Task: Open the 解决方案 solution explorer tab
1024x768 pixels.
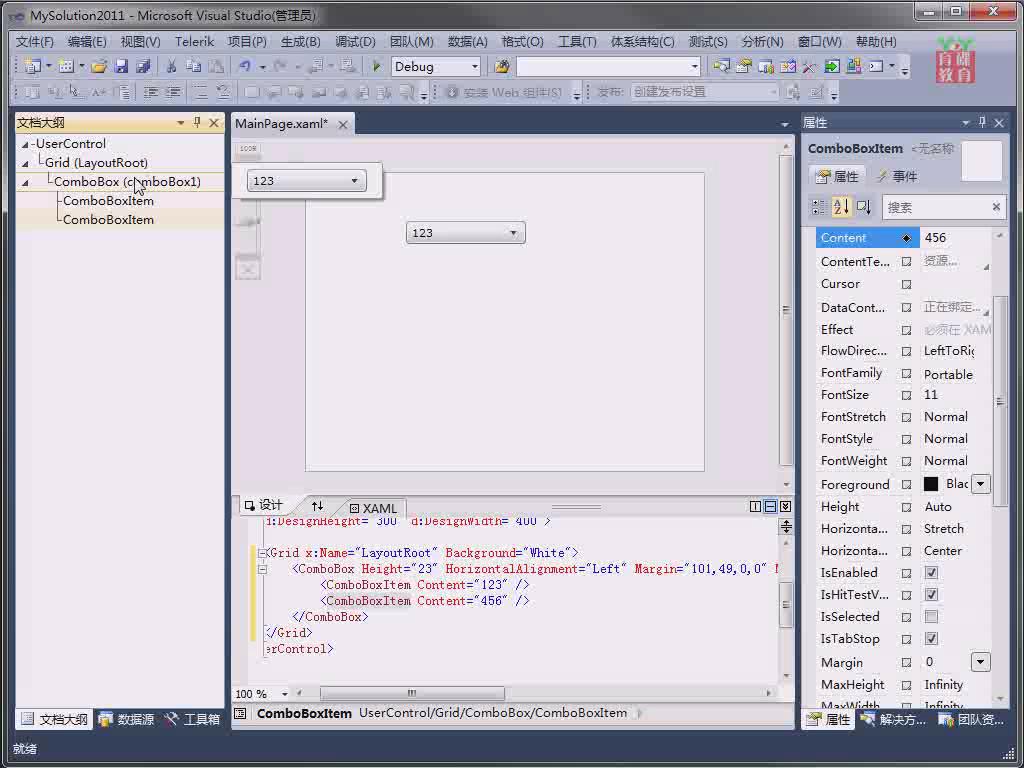Action: 893,719
